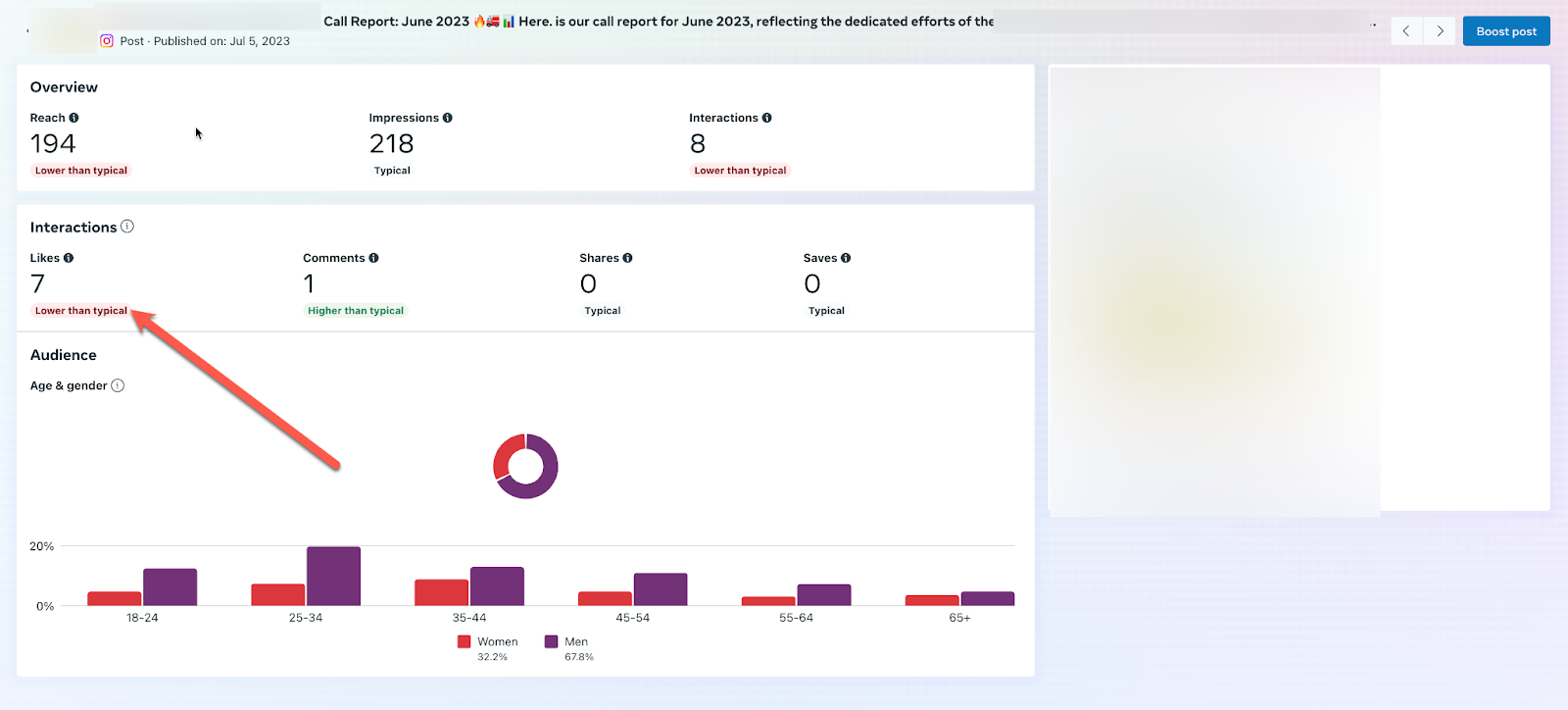Click the Audience heading
1568x710 pixels.
click(64, 355)
